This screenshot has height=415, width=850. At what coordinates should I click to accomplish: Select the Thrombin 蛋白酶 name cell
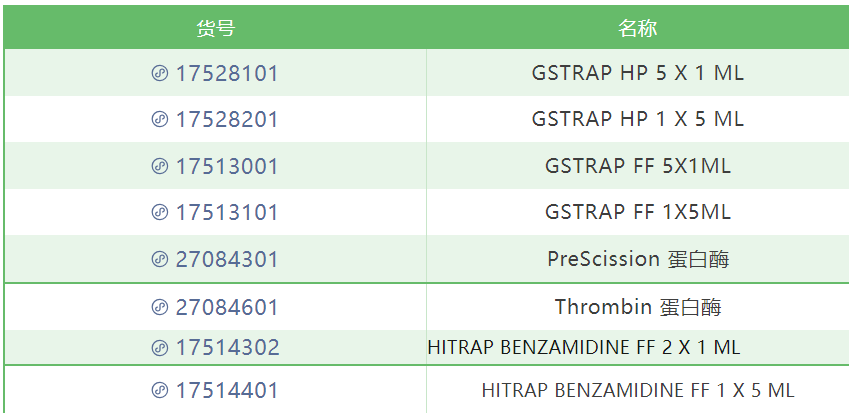[x=638, y=307]
